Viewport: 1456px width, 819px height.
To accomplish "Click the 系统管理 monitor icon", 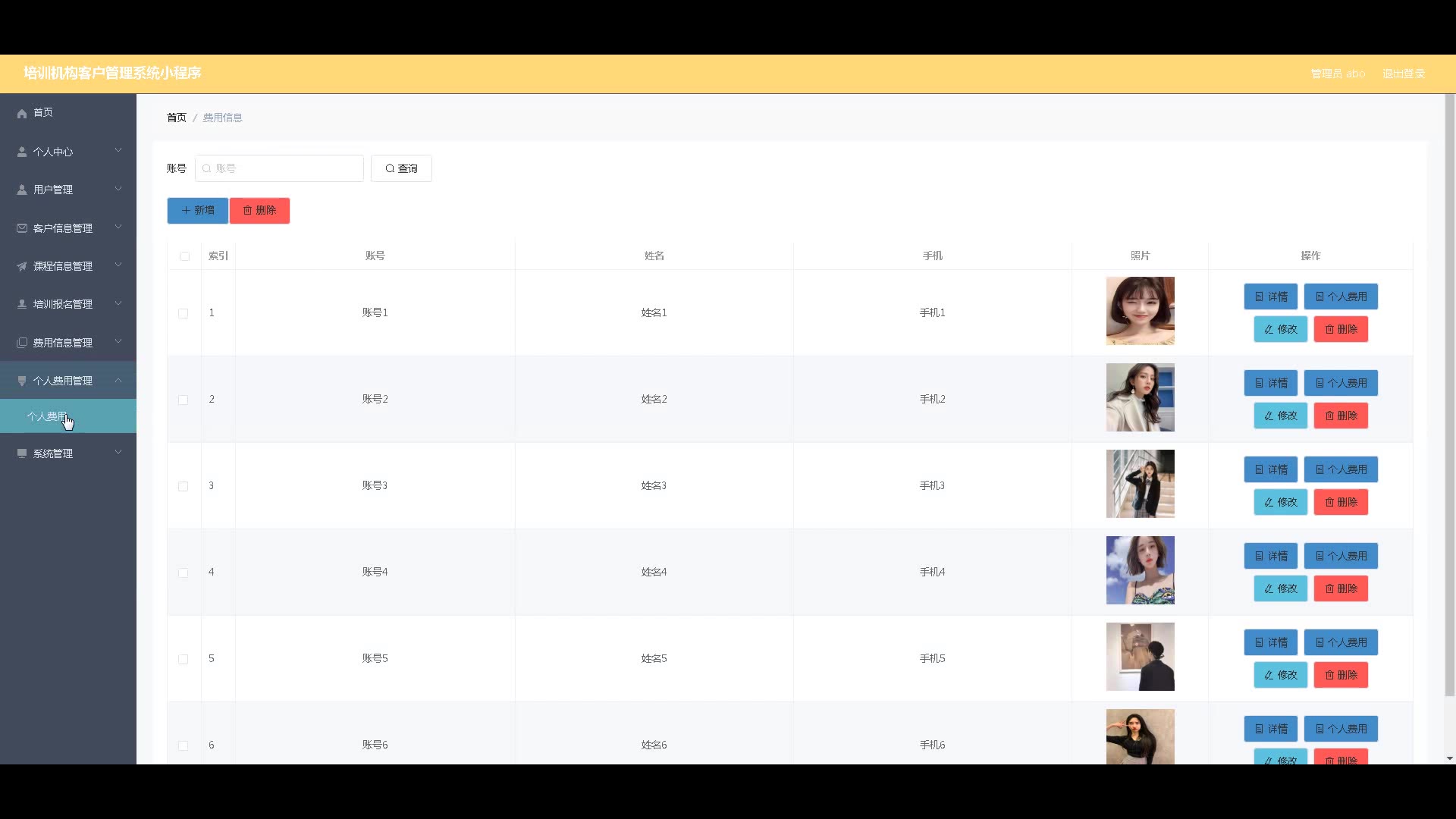I will [22, 453].
